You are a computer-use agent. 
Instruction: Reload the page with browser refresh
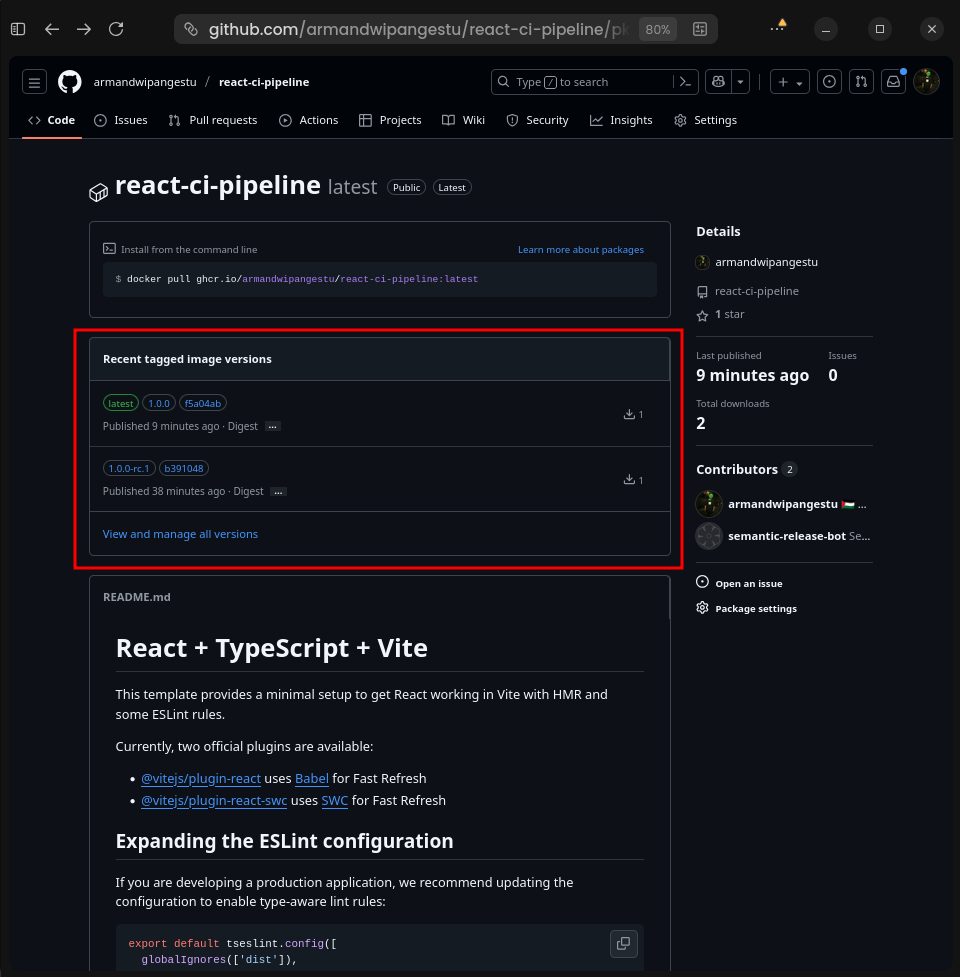(x=116, y=29)
